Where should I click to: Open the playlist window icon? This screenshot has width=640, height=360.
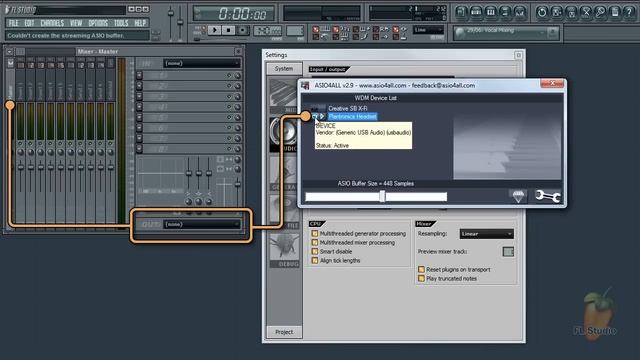point(461,12)
